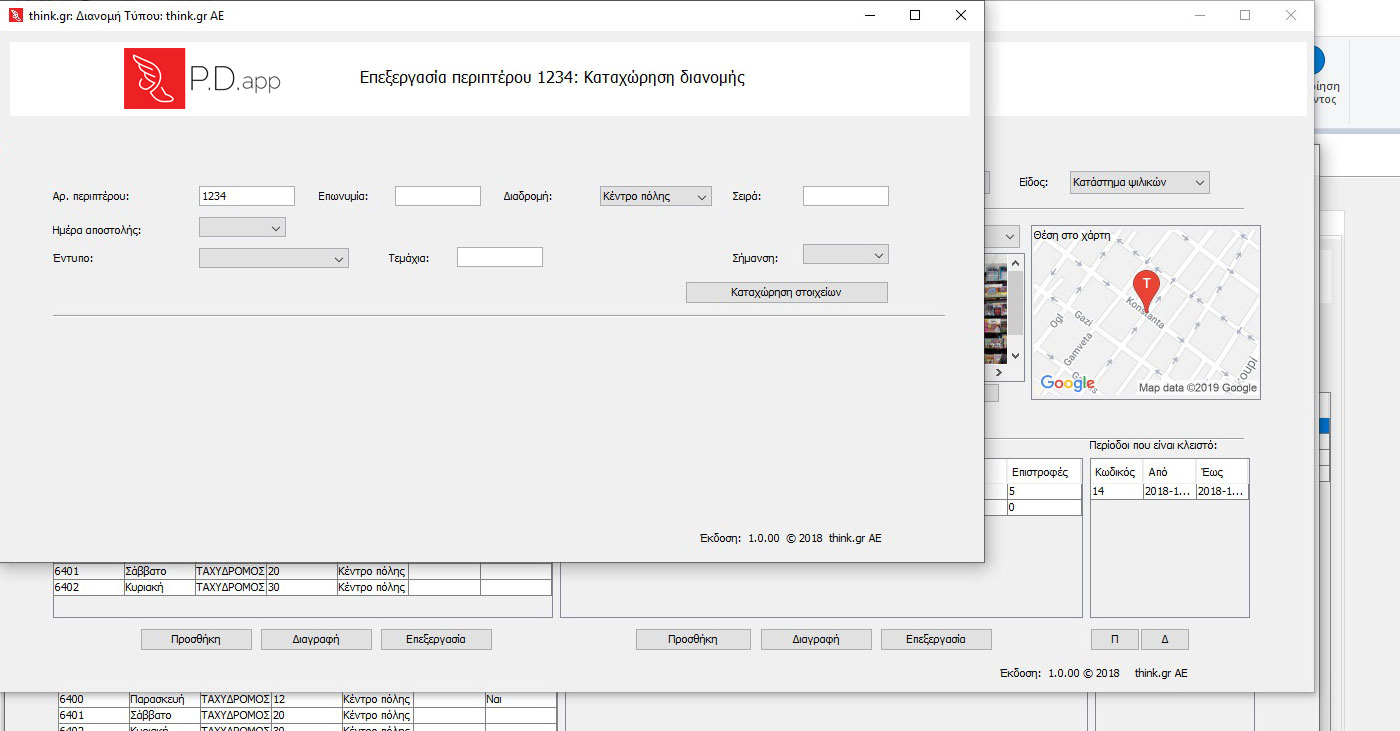This screenshot has width=1400, height=731.
Task: Expand the Ημέρα αποστολής dropdown
Action: click(242, 228)
